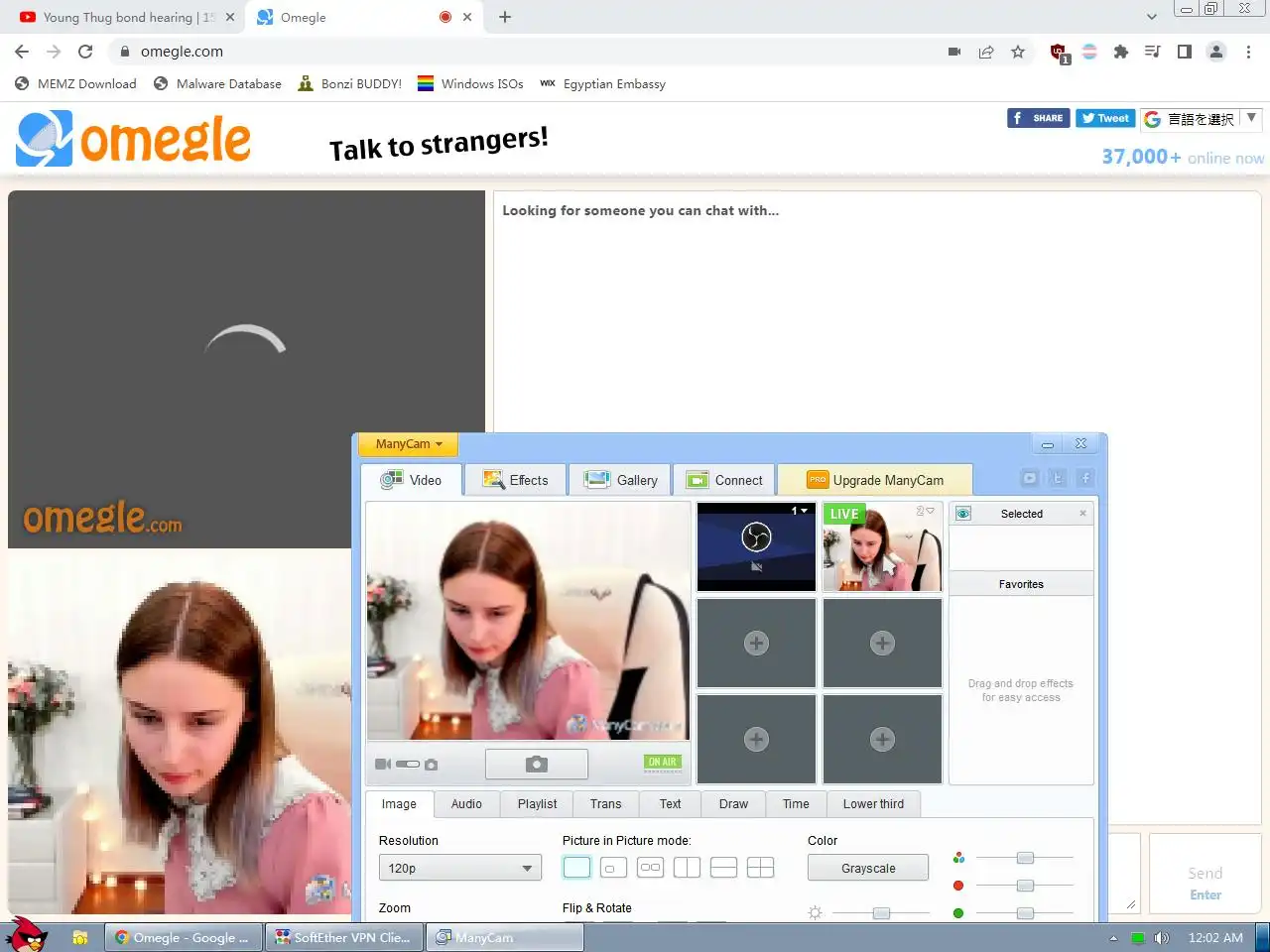1270x952 pixels.
Task: Select the Text sub-tab
Action: pos(670,804)
